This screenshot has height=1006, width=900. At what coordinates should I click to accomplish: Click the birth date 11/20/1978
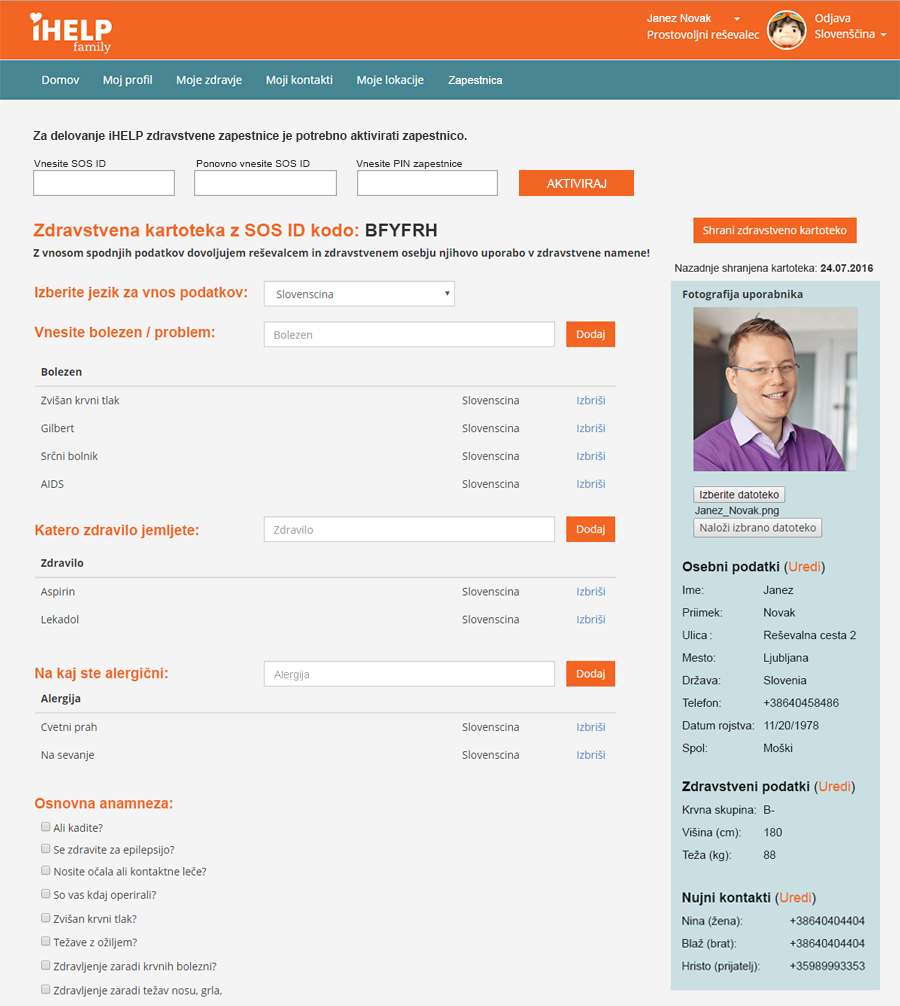791,726
